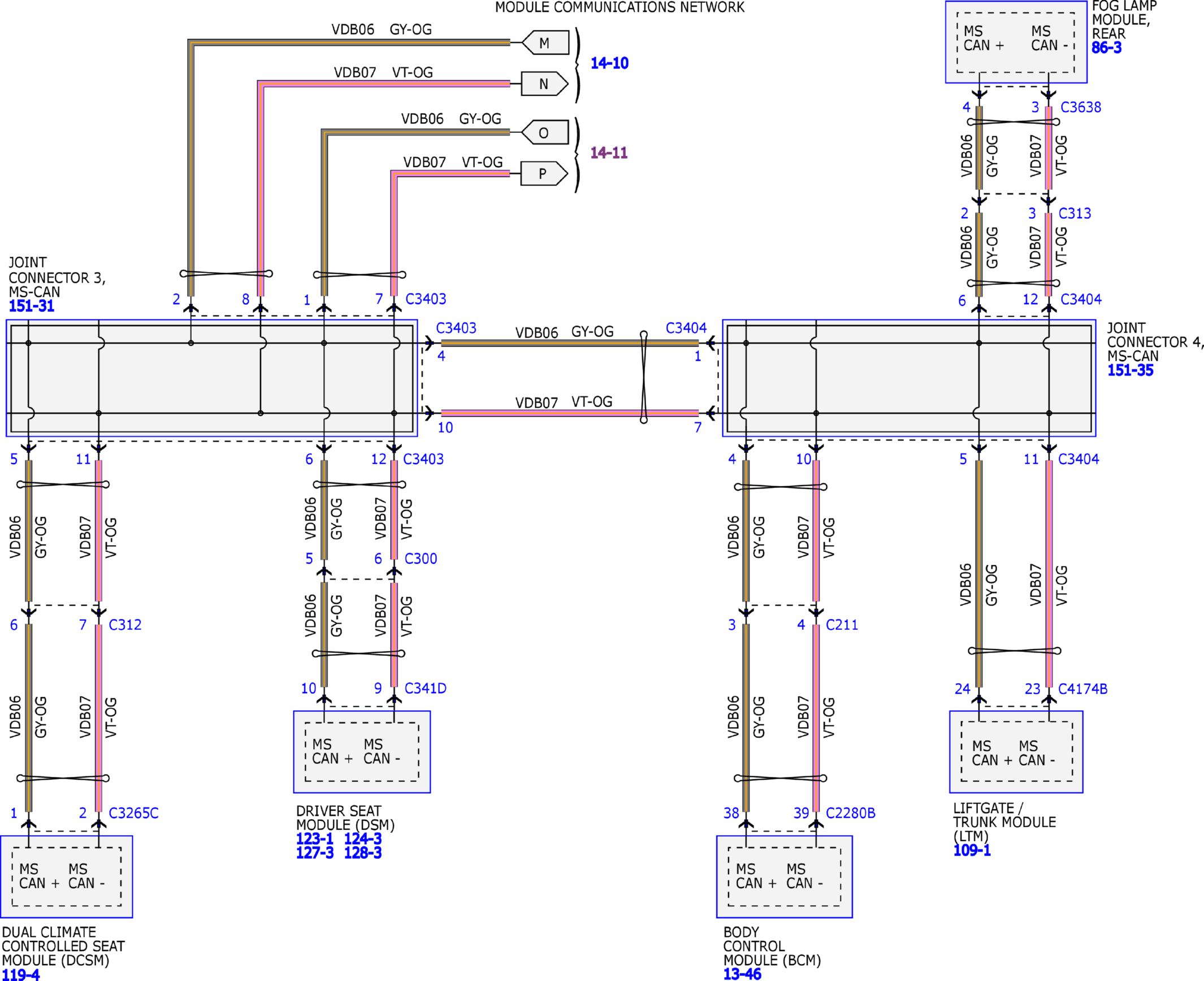Select the Fog Lamp Module Rear box

(1016, 42)
